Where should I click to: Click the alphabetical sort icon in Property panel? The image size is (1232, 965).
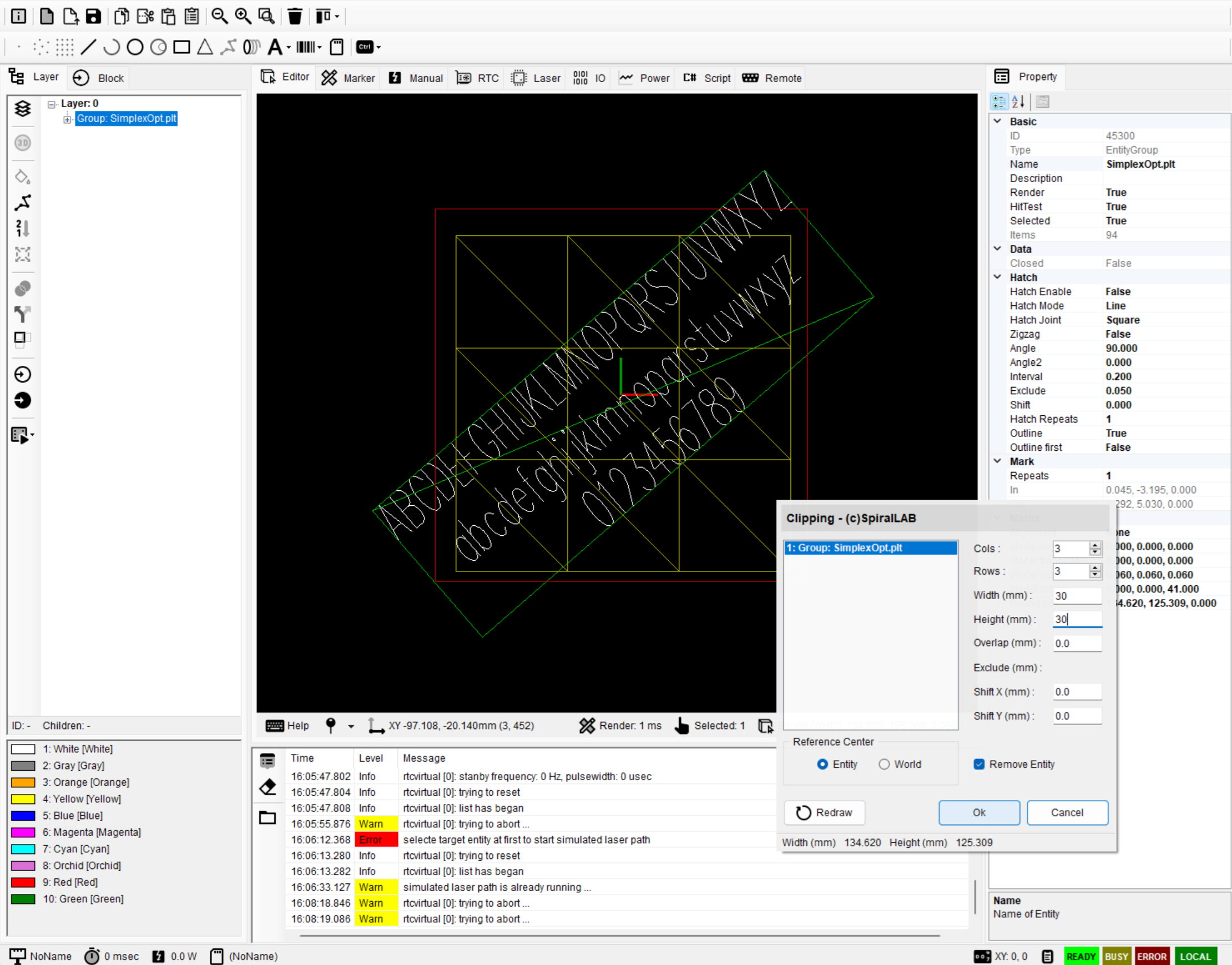pos(1018,102)
